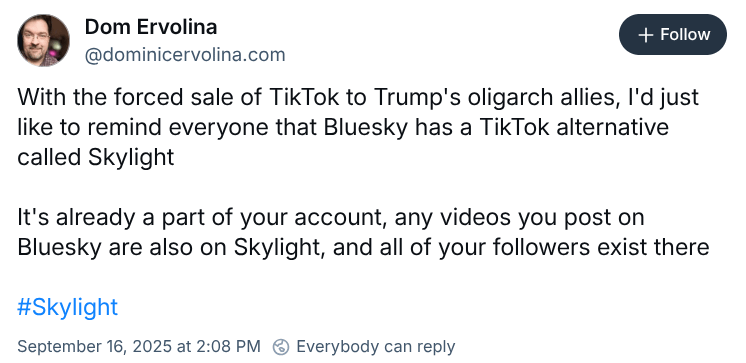
Task: Click the plus icon inside Follow button
Action: [645, 35]
